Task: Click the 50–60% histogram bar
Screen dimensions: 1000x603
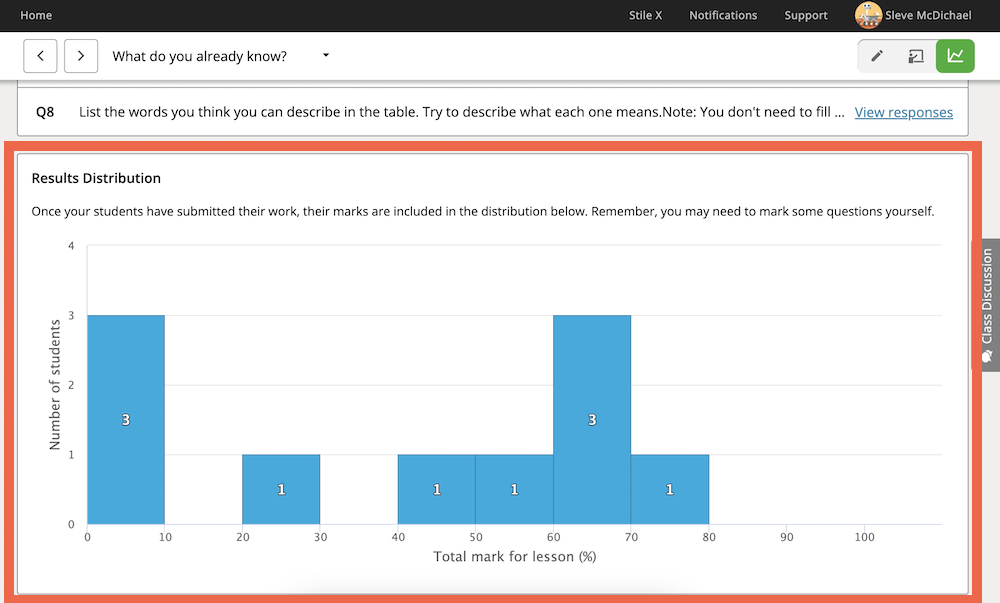Action: [515, 490]
